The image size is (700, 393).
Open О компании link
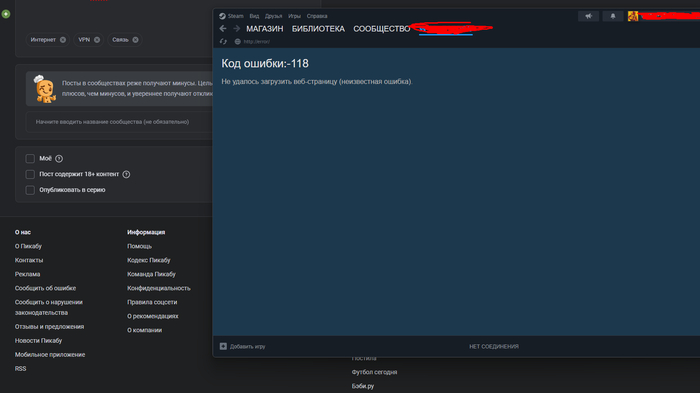144,330
